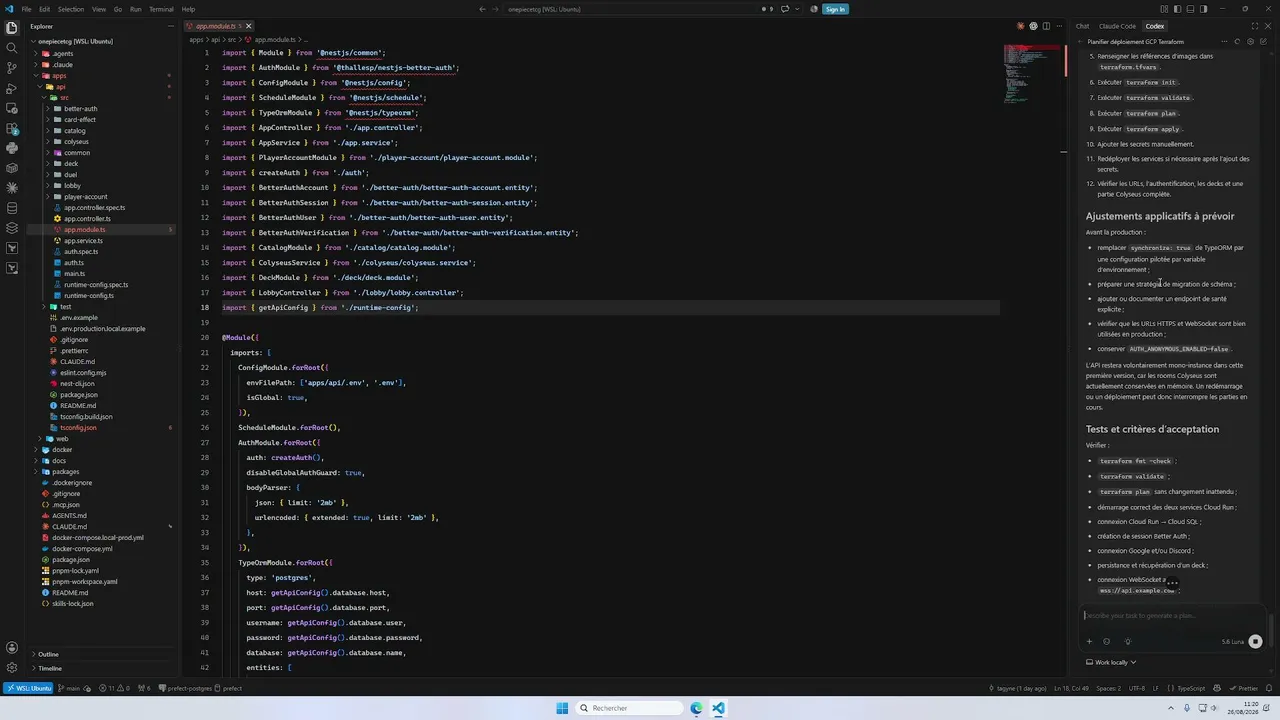Go back with the navigation arrow

tap(482, 9)
